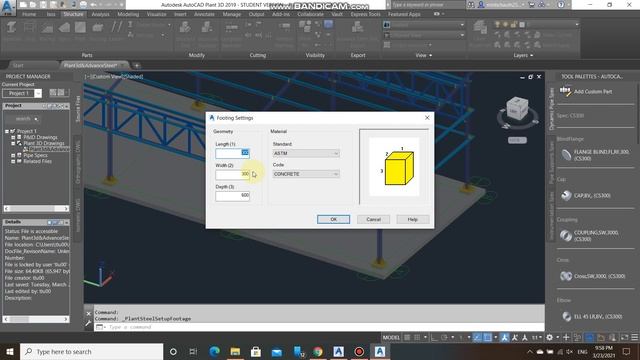Image resolution: width=640 pixels, height=360 pixels.
Task: Click the project search box
Action: (x=22, y=119)
